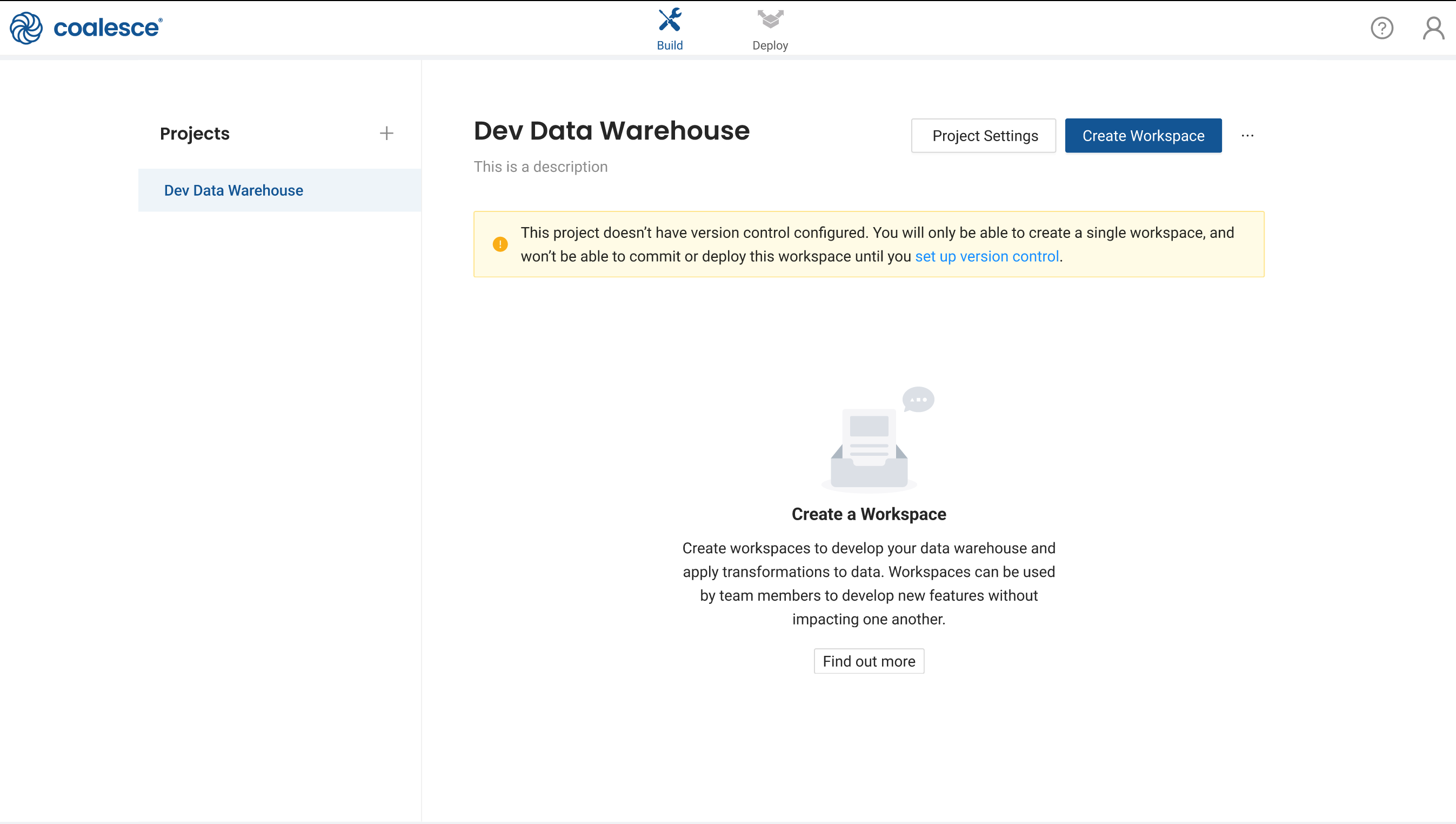Click the Dev Data Warehouse title
Viewport: 1456px width, 824px height.
612,130
